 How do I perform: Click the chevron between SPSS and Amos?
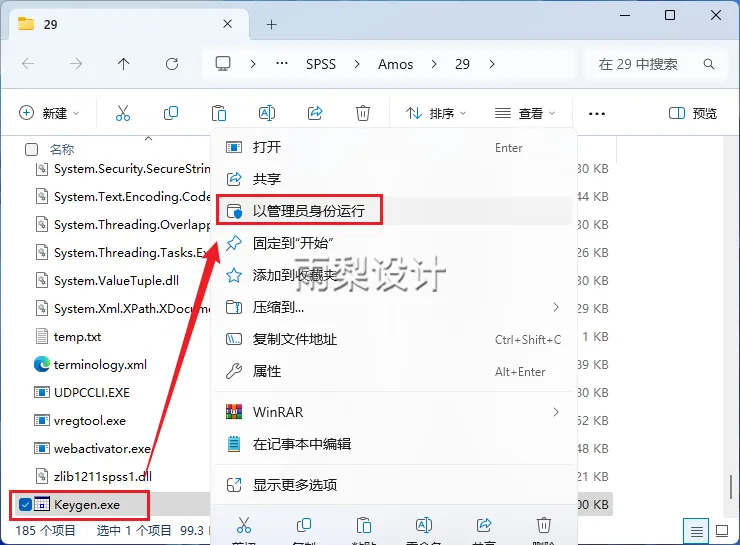pos(357,64)
